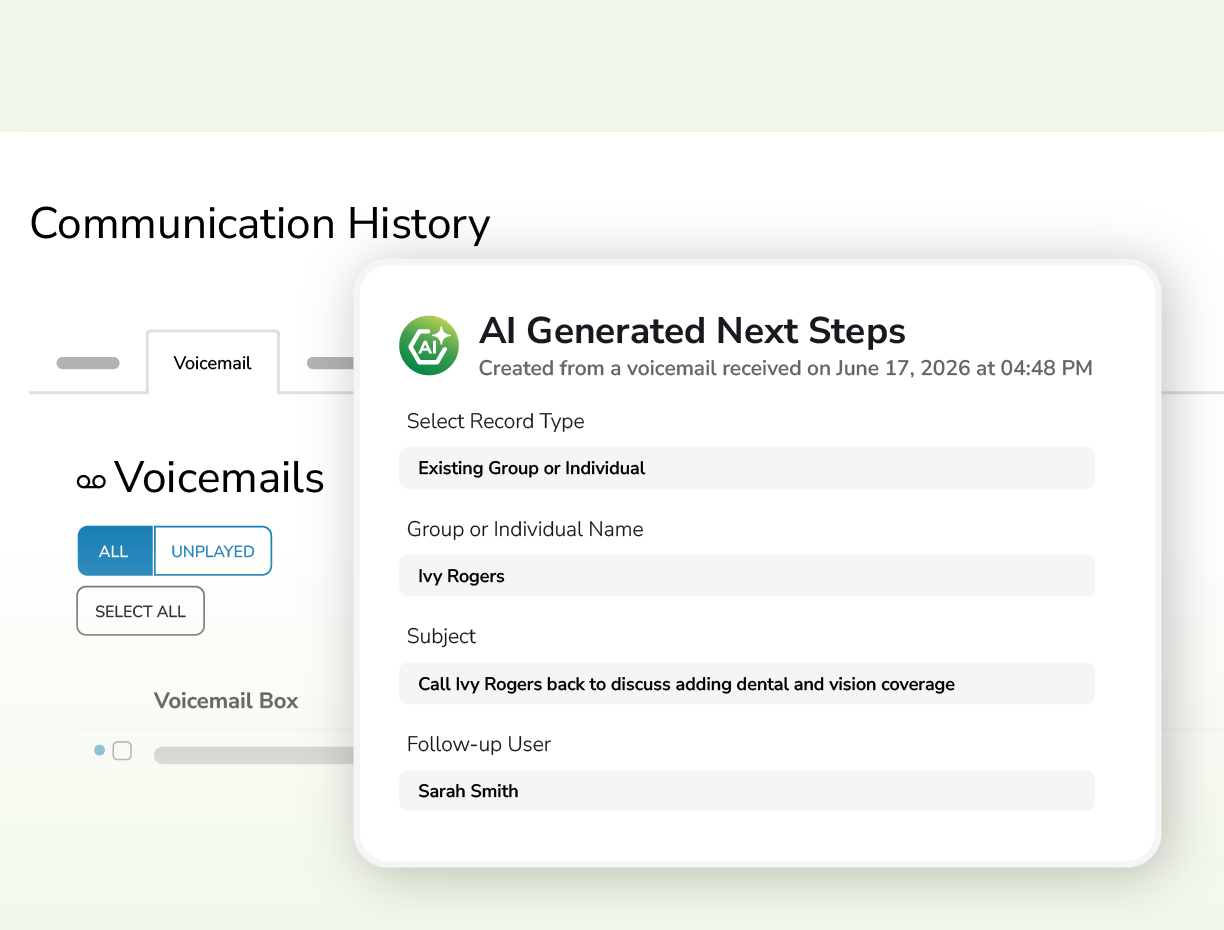Click the green AI sparkle logo icon
Viewport: 1224px width, 930px height.
[x=429, y=345]
